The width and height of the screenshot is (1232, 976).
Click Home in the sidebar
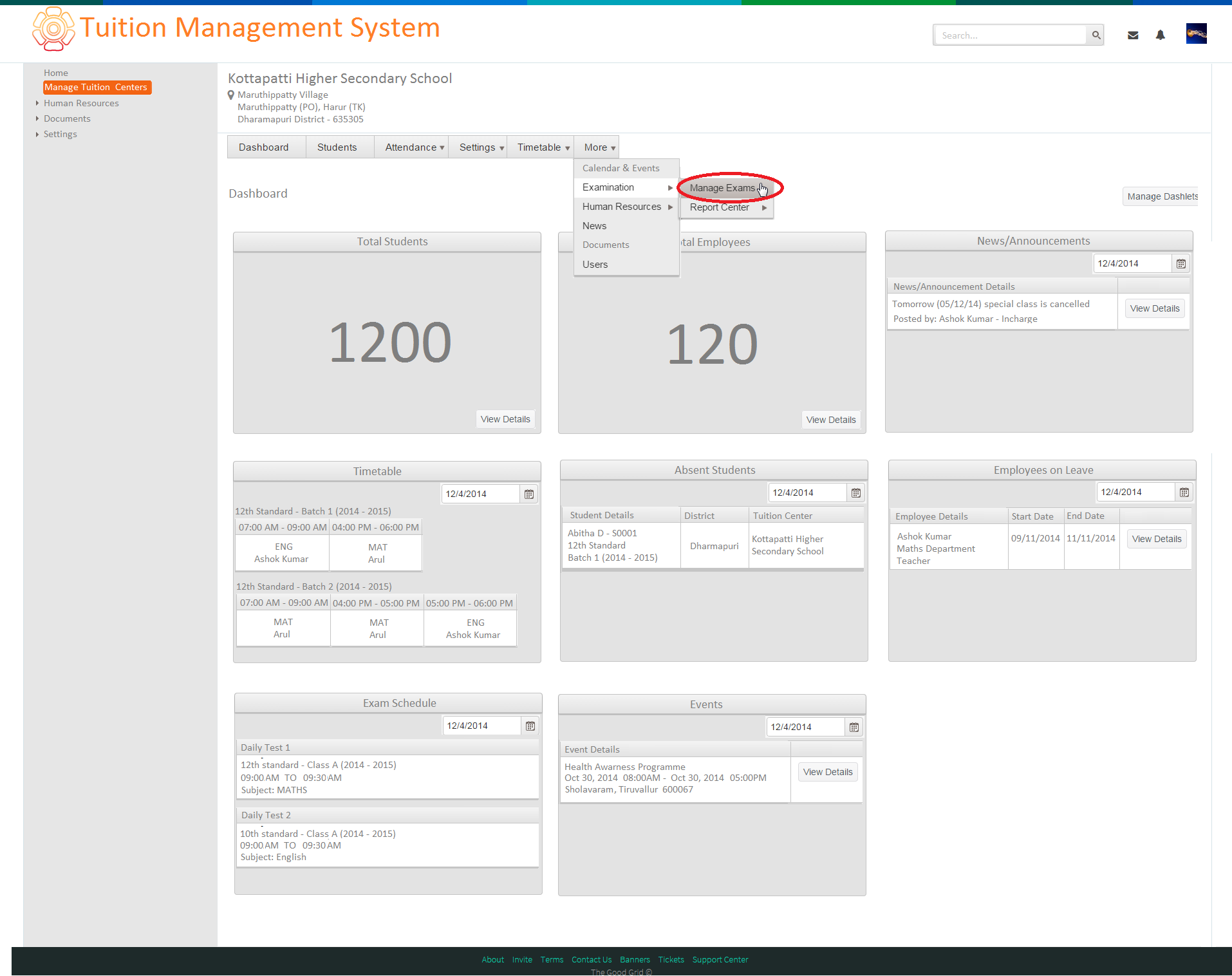[x=56, y=73]
